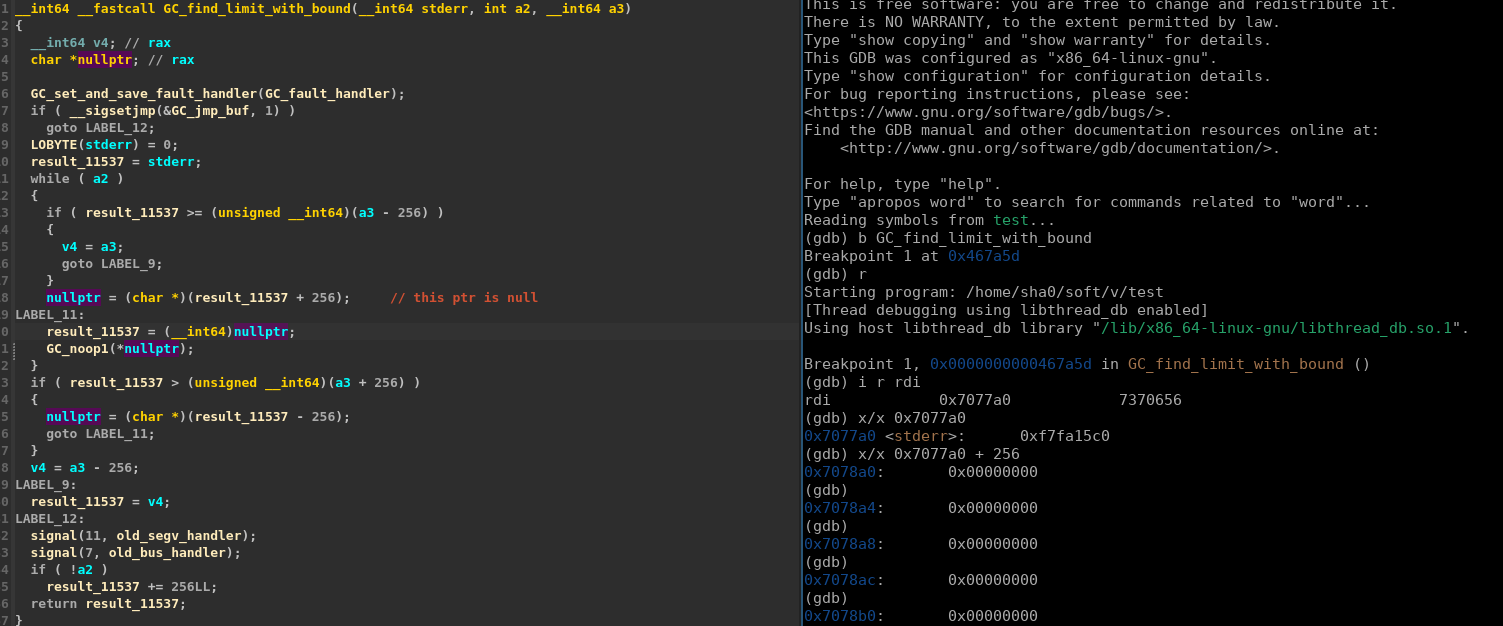
Task: Click the '(gdb) b GC_find_limit_with_bound' command
Action: tap(948, 238)
